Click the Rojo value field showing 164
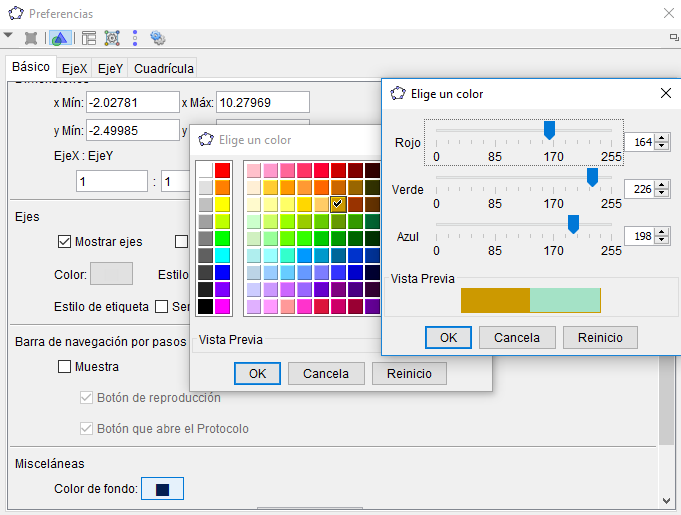 (x=640, y=142)
